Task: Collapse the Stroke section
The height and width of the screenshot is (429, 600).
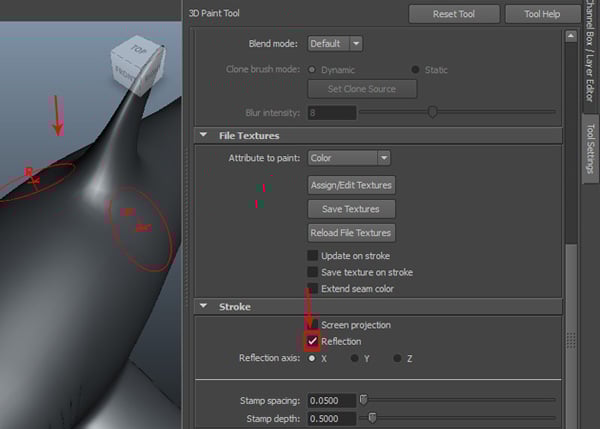Action: tap(204, 307)
